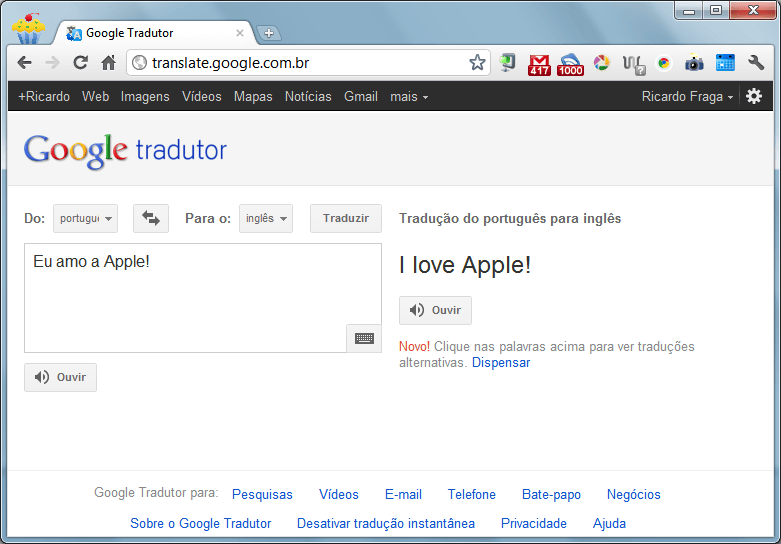Click the translated text 'I love Apple!'
The width and height of the screenshot is (781, 544).
point(465,265)
